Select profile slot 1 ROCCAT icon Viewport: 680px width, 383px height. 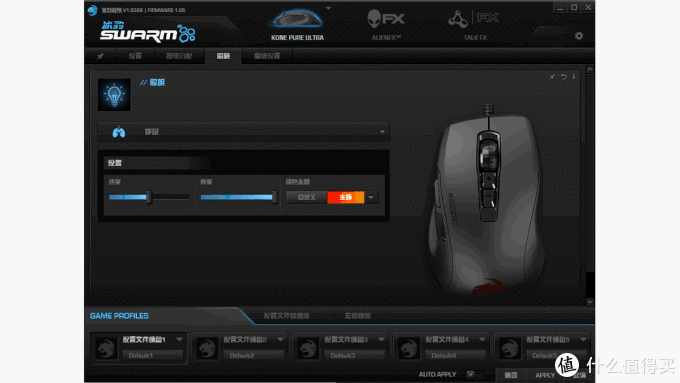pos(106,348)
